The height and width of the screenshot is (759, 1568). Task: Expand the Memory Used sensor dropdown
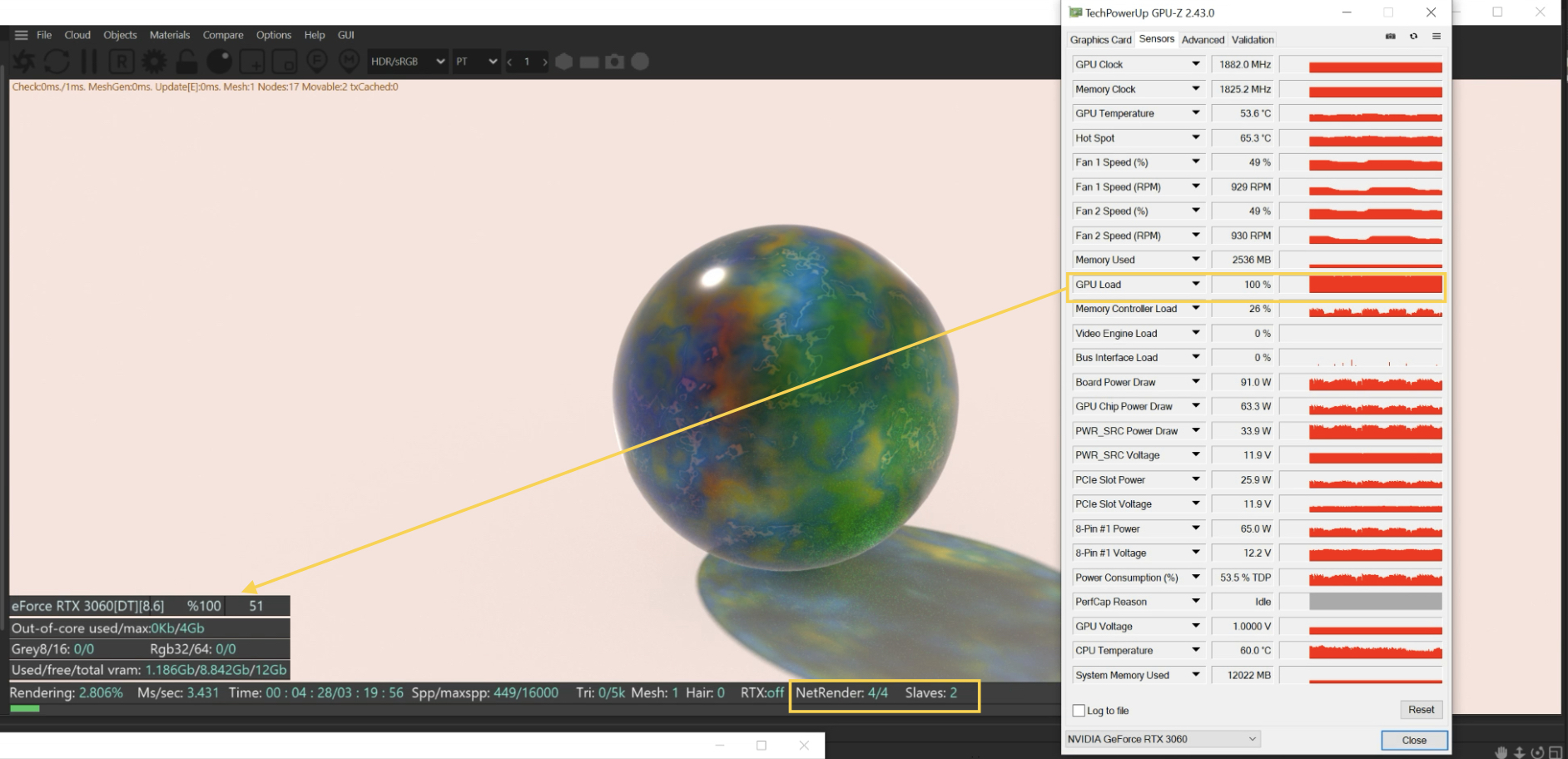pyautogui.click(x=1196, y=260)
